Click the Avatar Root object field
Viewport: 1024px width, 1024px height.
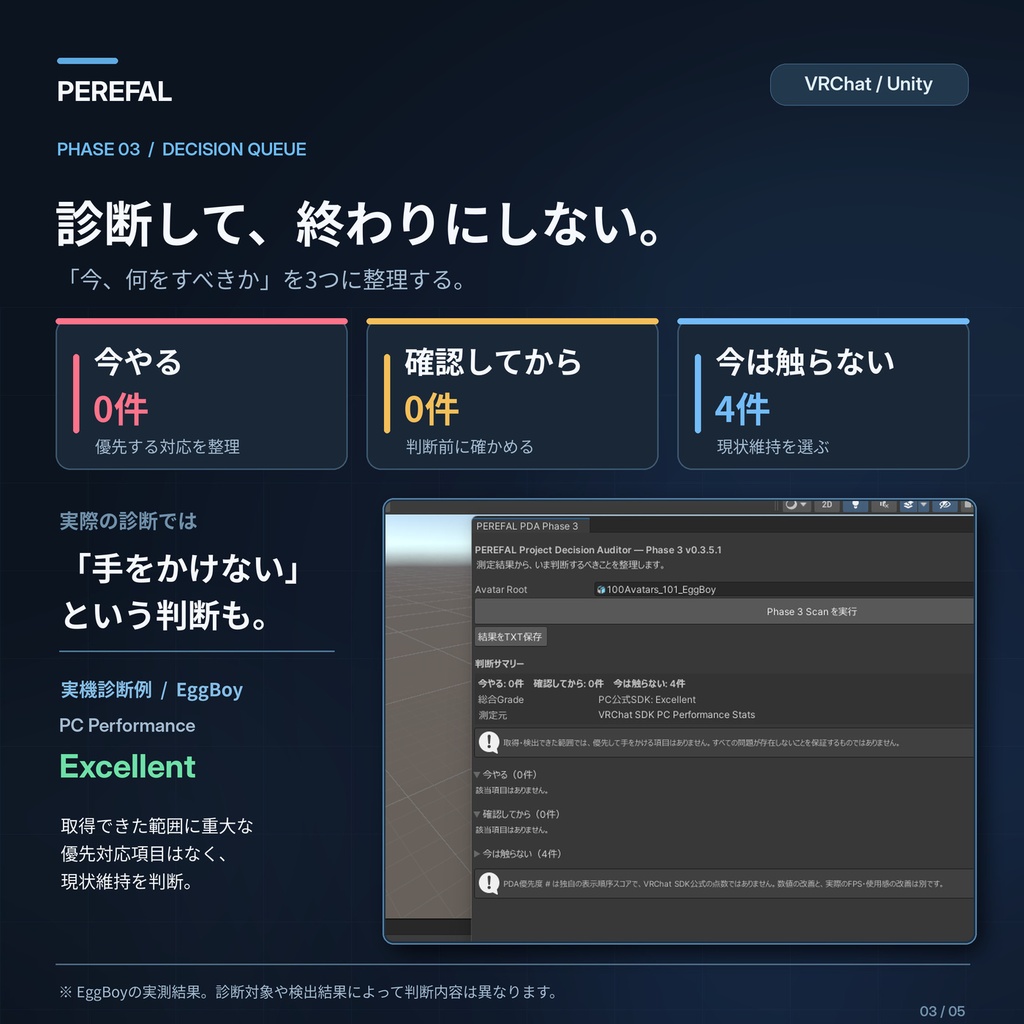[x=784, y=589]
